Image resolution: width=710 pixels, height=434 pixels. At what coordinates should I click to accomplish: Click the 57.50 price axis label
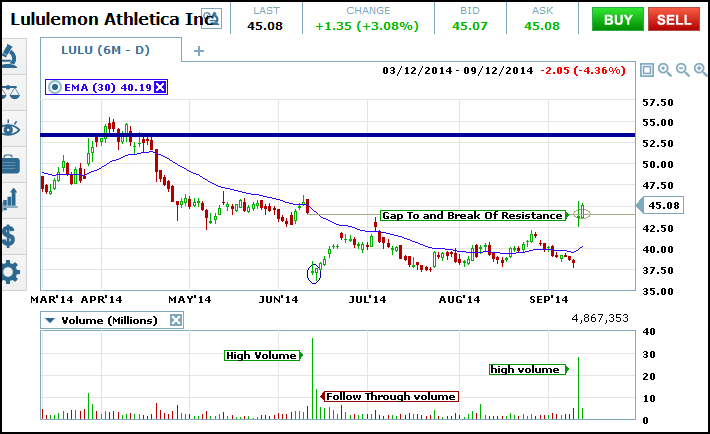tap(658, 102)
